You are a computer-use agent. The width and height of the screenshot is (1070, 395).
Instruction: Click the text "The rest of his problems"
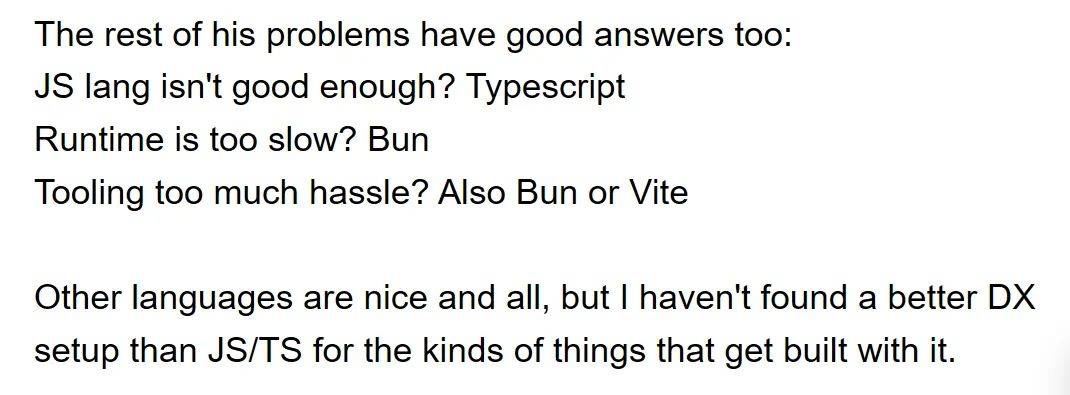222,35
